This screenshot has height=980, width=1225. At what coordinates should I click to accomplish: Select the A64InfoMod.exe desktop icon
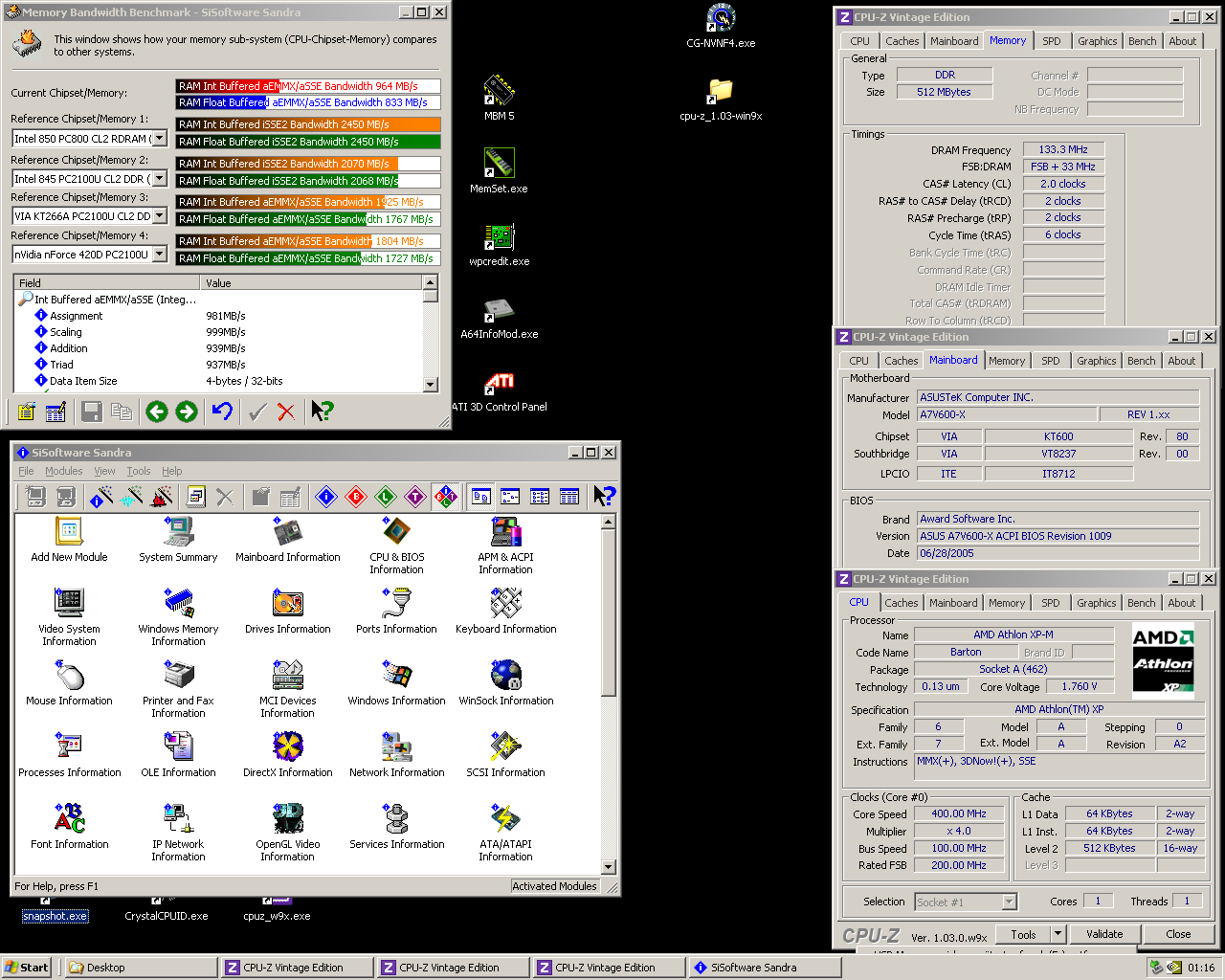click(x=499, y=317)
